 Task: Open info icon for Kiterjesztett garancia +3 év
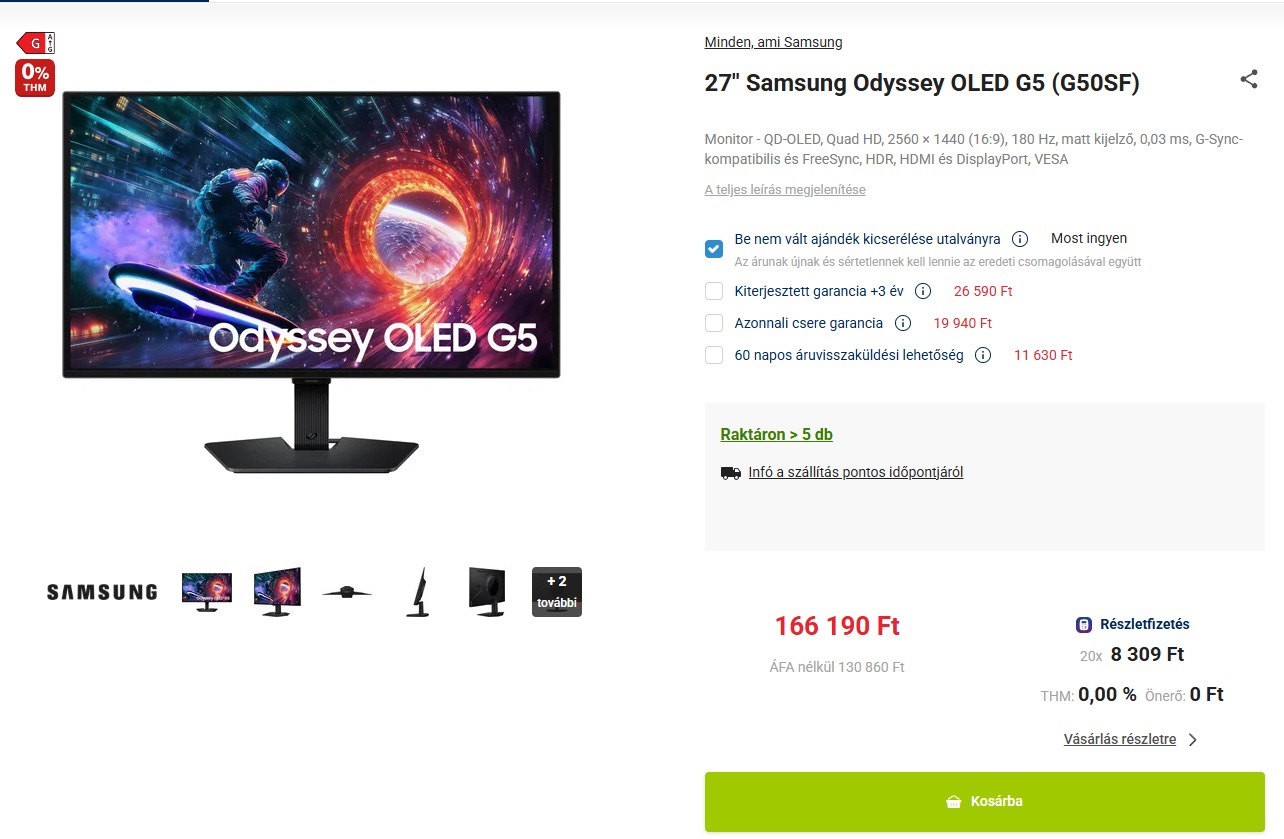(923, 291)
